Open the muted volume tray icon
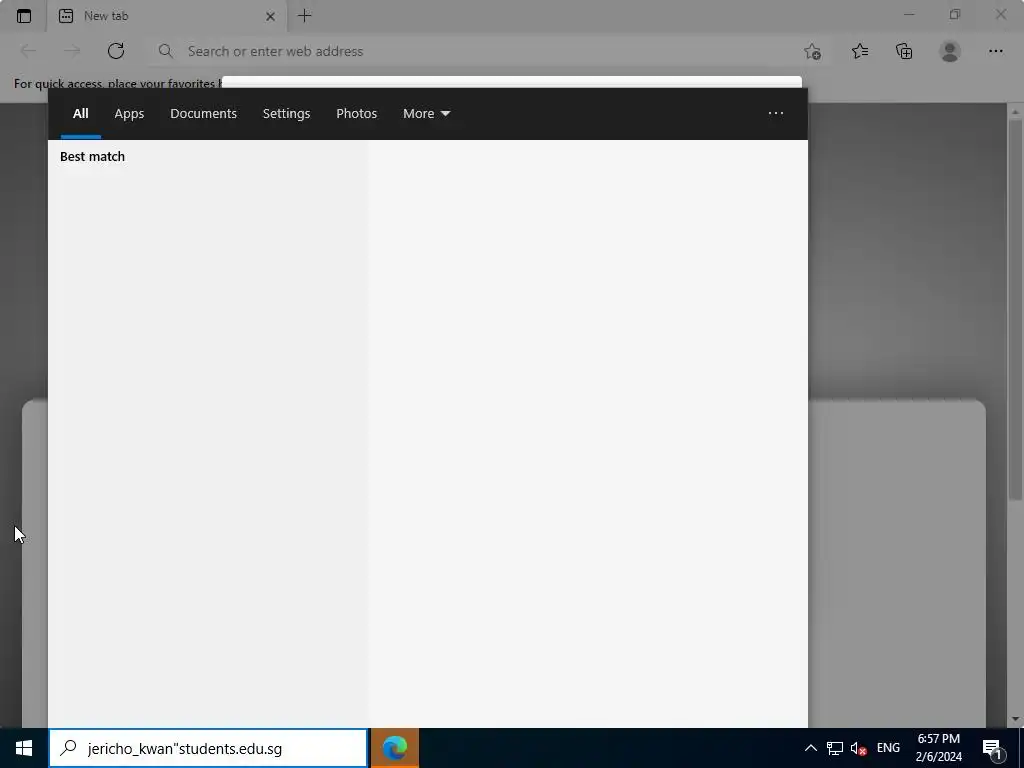1024x768 pixels. [x=859, y=748]
